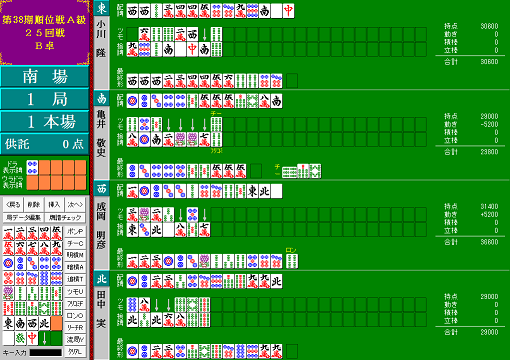Viewport: 510px width, 360px height.
Task: Click the ポン P button
Action: pyautogui.click(x=75, y=231)
